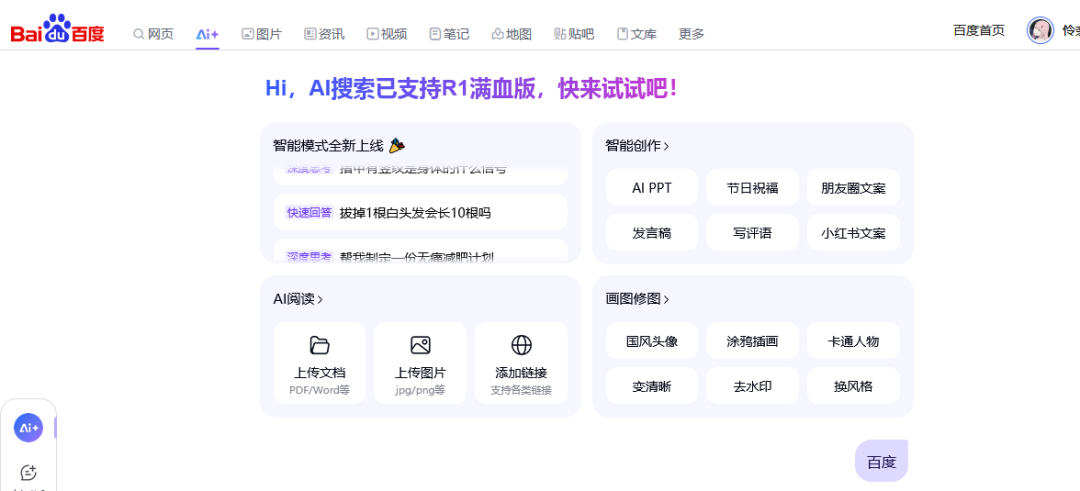
Task: Click the 上传图片 picture icon
Action: coord(420,344)
